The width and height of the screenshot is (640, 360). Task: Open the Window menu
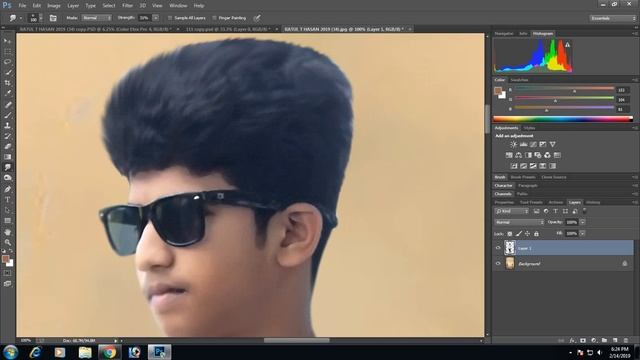coord(178,6)
